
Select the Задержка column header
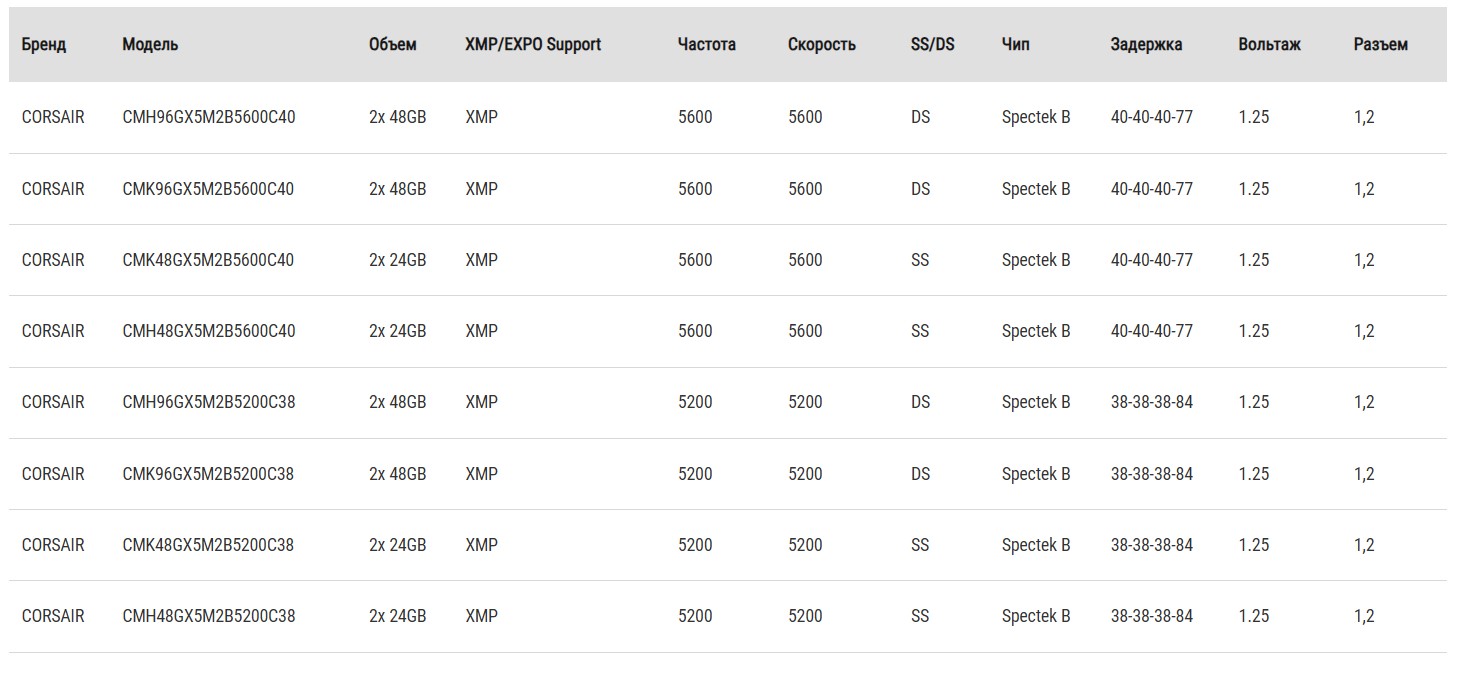point(1146,45)
